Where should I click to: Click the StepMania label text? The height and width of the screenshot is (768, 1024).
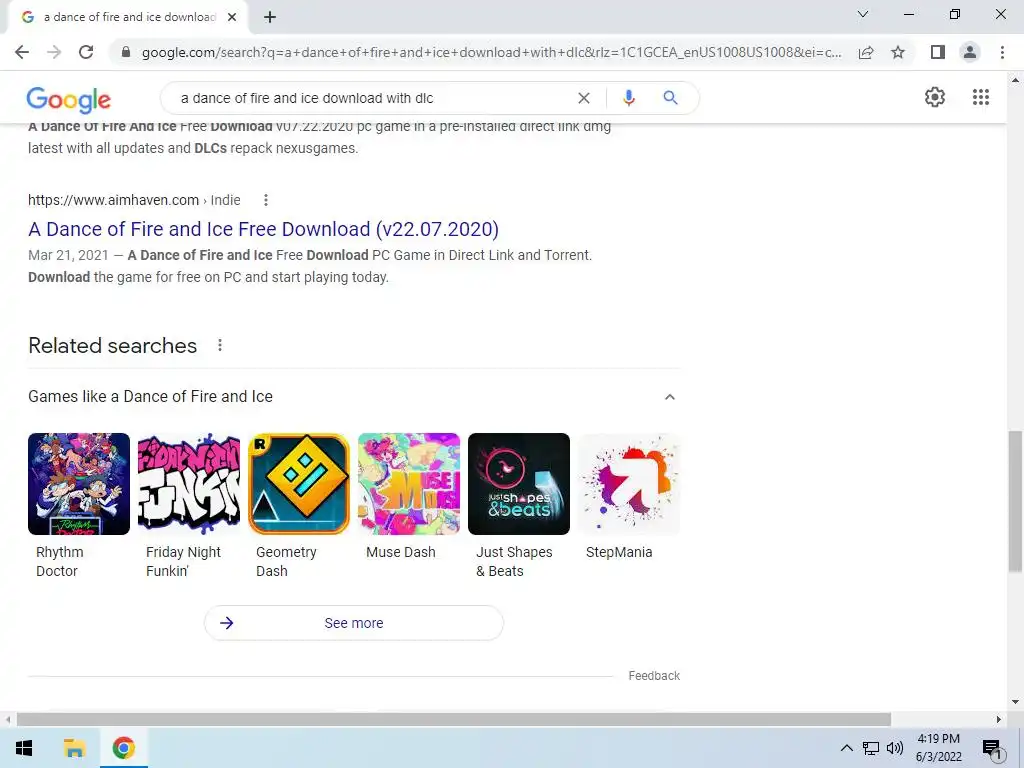pos(619,552)
